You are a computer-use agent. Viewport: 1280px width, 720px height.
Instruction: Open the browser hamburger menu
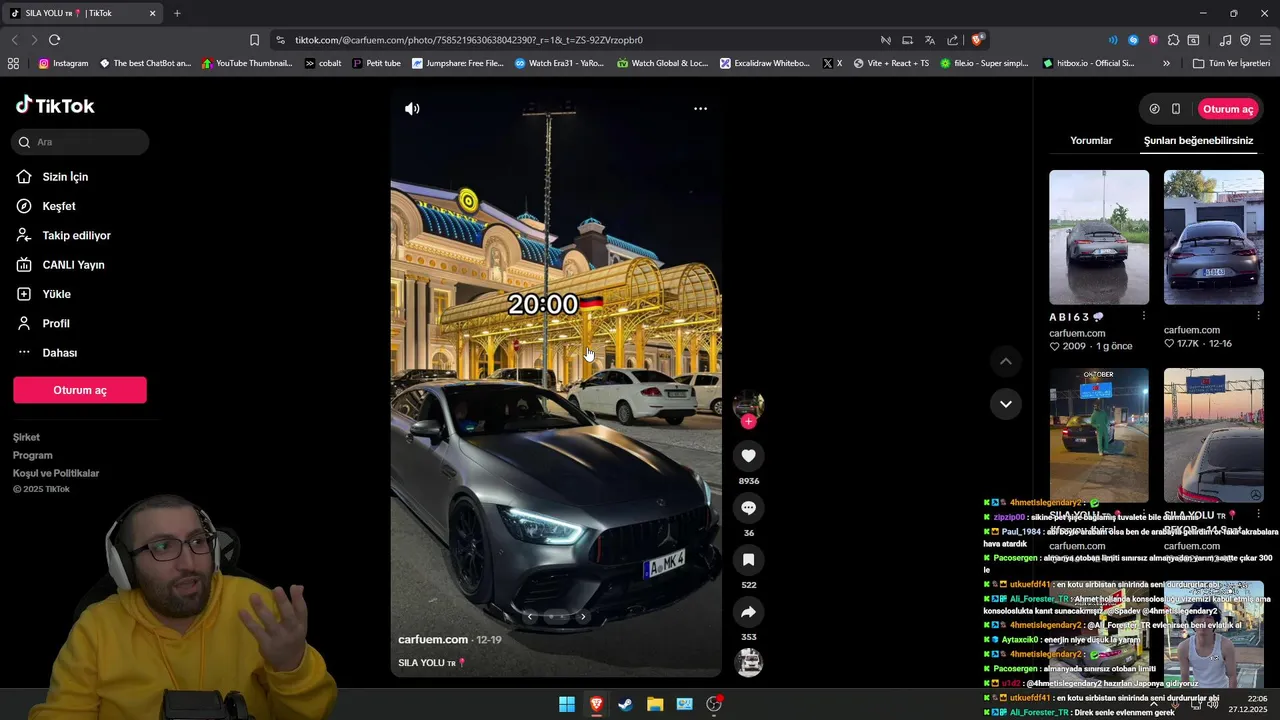(x=1265, y=40)
